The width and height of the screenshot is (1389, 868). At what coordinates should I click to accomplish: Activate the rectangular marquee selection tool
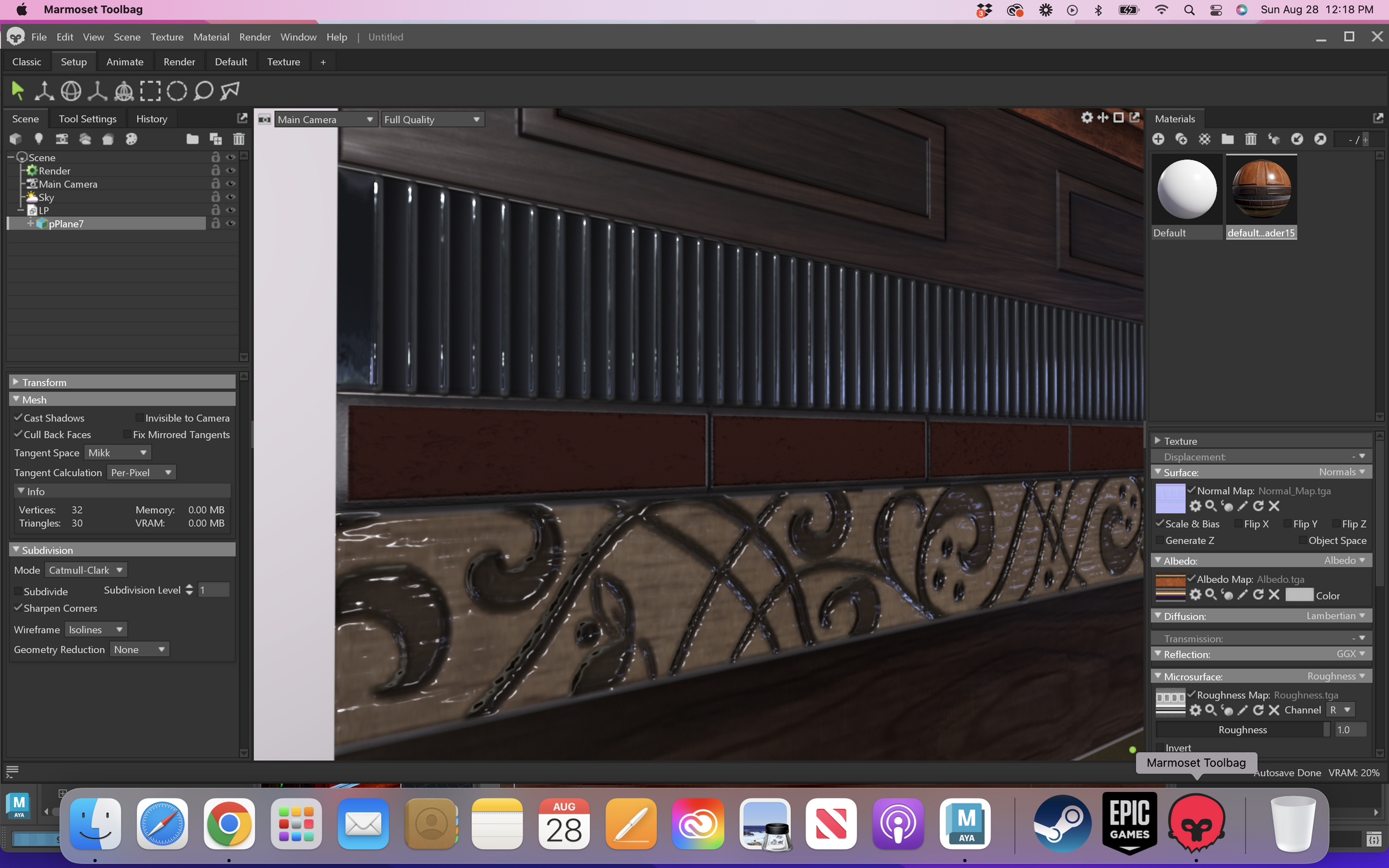tap(150, 91)
